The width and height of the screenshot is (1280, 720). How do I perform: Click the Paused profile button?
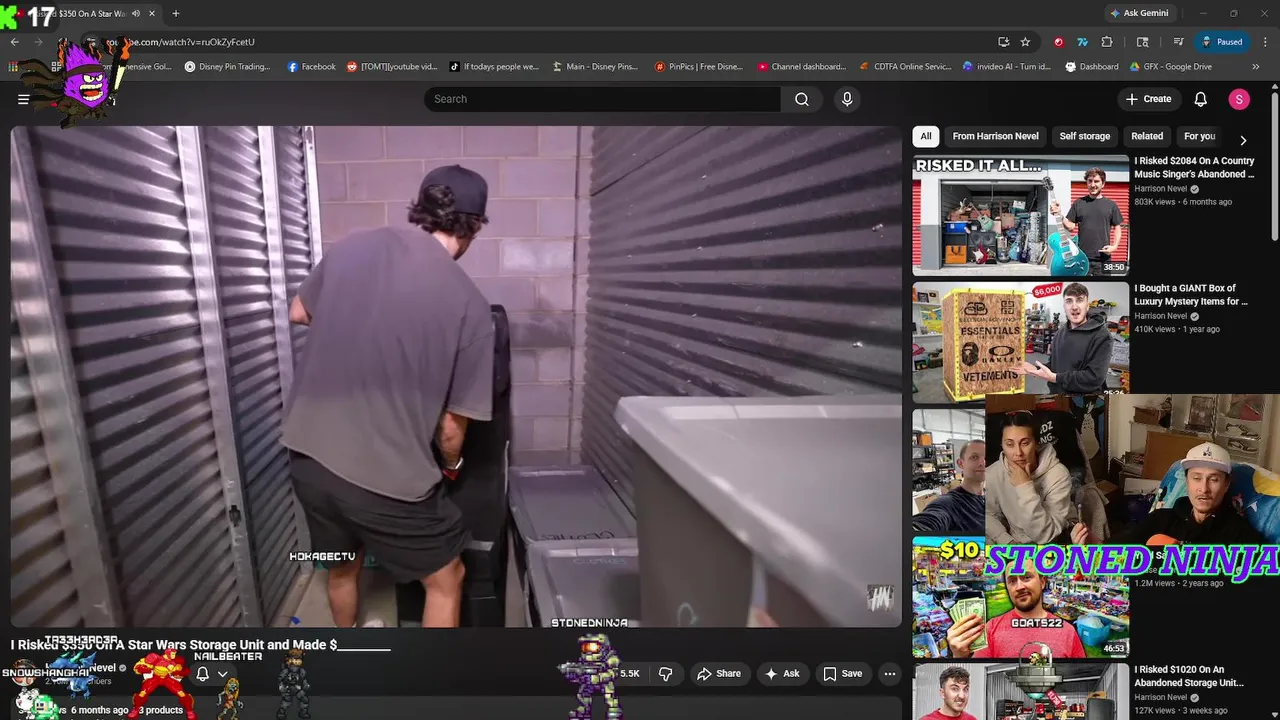click(1222, 42)
